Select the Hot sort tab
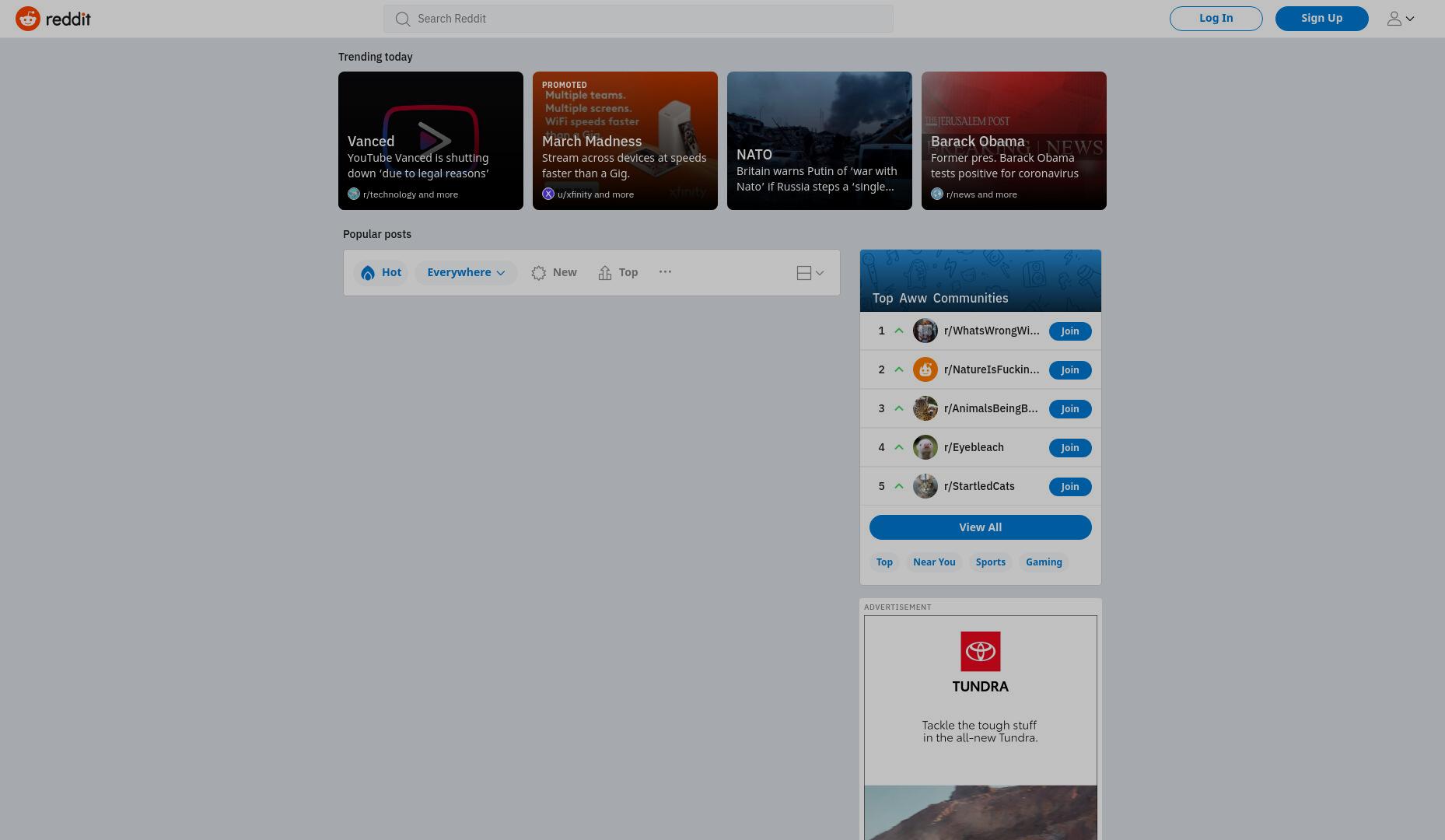Image resolution: width=1445 pixels, height=840 pixels. coord(381,272)
